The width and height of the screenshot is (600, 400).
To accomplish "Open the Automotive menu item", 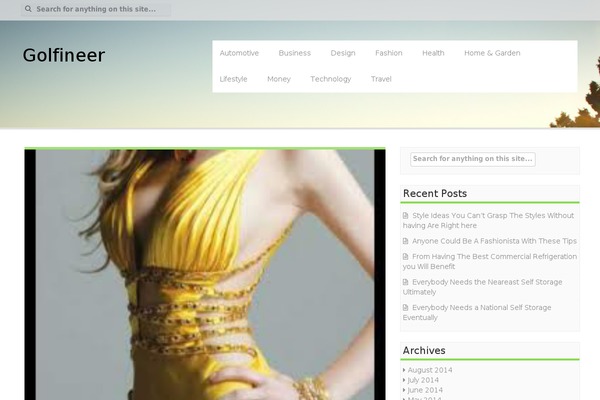I will pyautogui.click(x=239, y=53).
